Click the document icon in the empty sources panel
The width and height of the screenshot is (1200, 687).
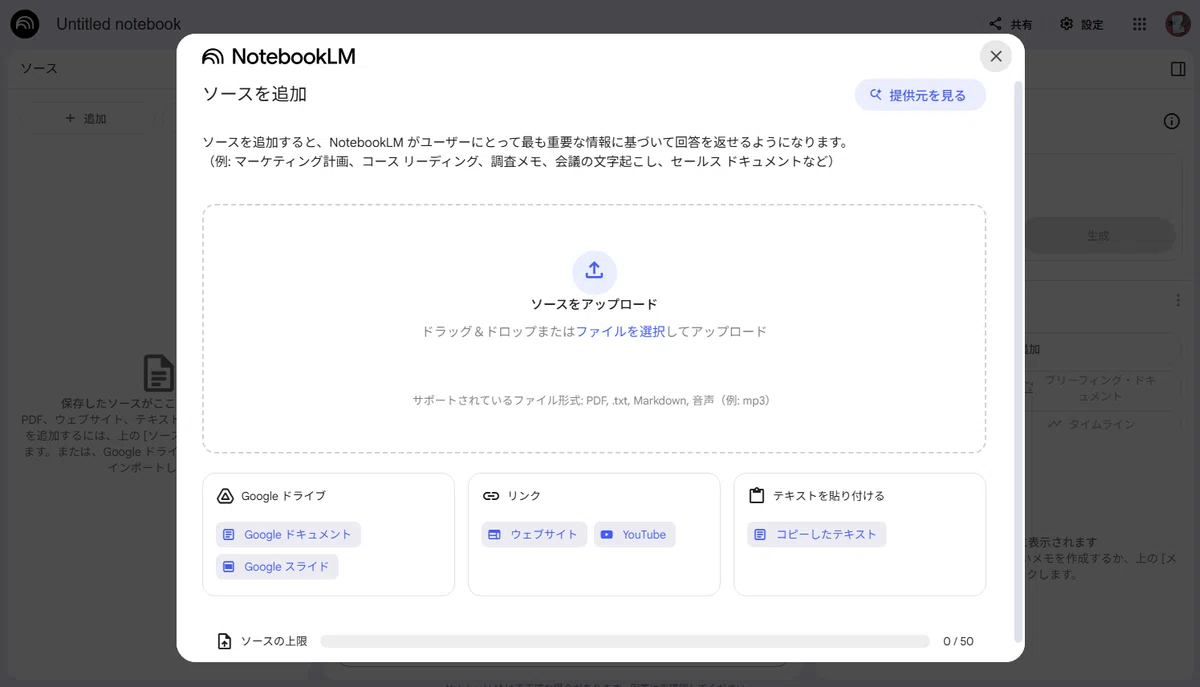(x=158, y=373)
